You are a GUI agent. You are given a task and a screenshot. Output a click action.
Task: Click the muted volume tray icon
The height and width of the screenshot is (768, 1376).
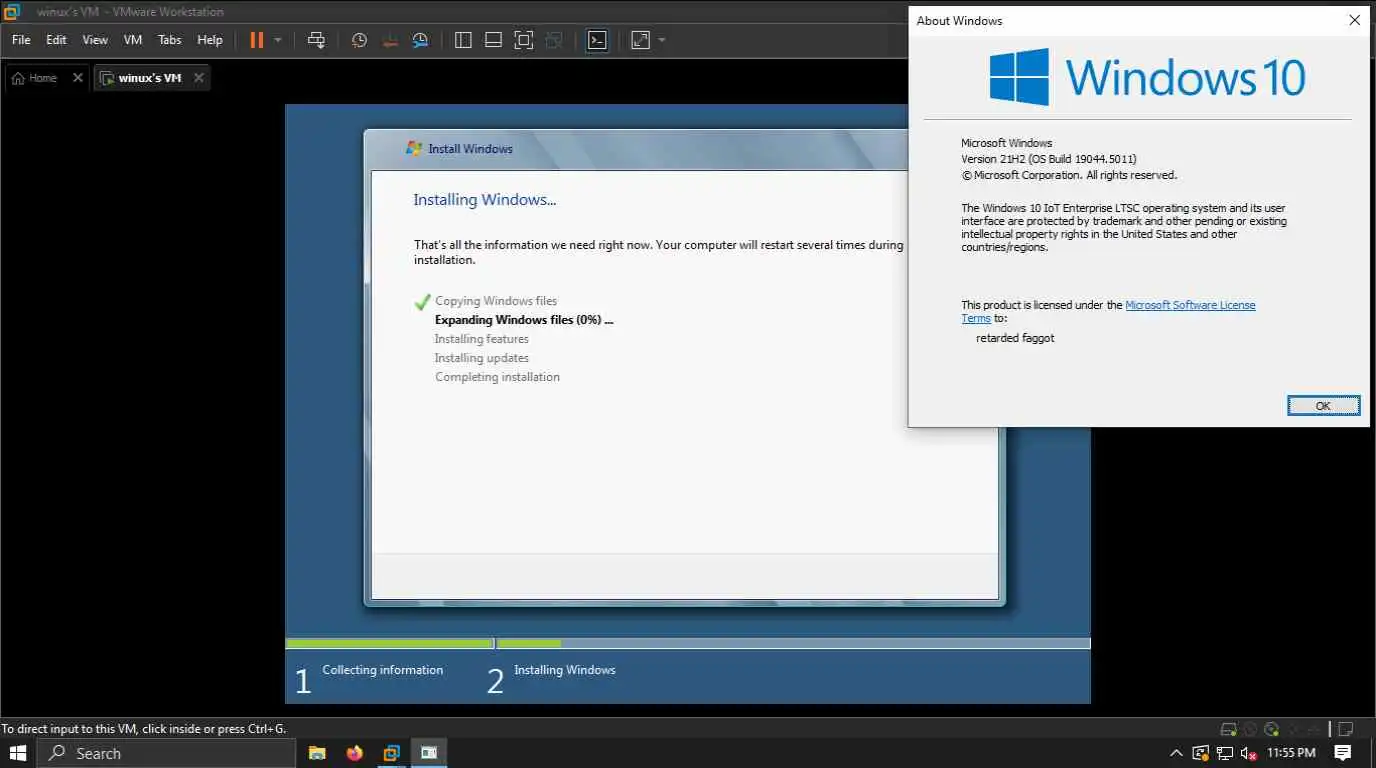pos(1248,753)
